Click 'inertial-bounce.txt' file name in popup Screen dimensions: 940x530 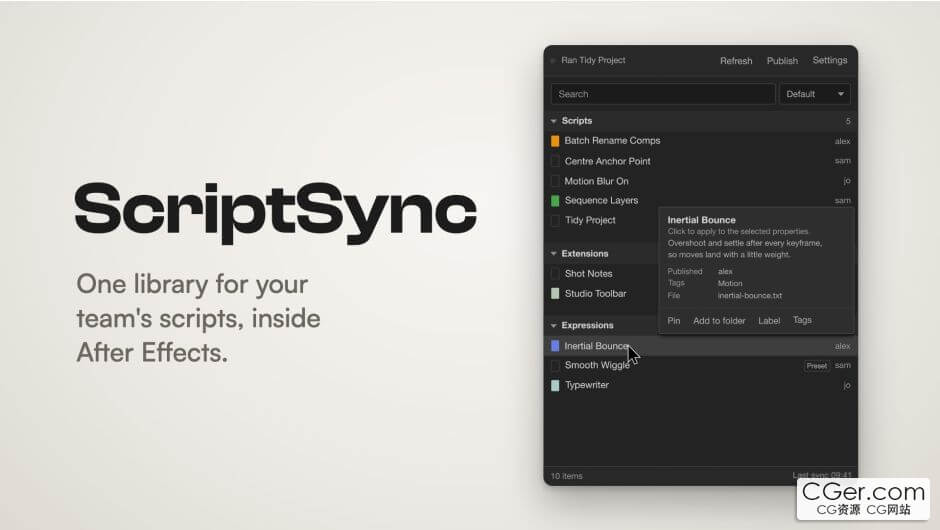750,296
